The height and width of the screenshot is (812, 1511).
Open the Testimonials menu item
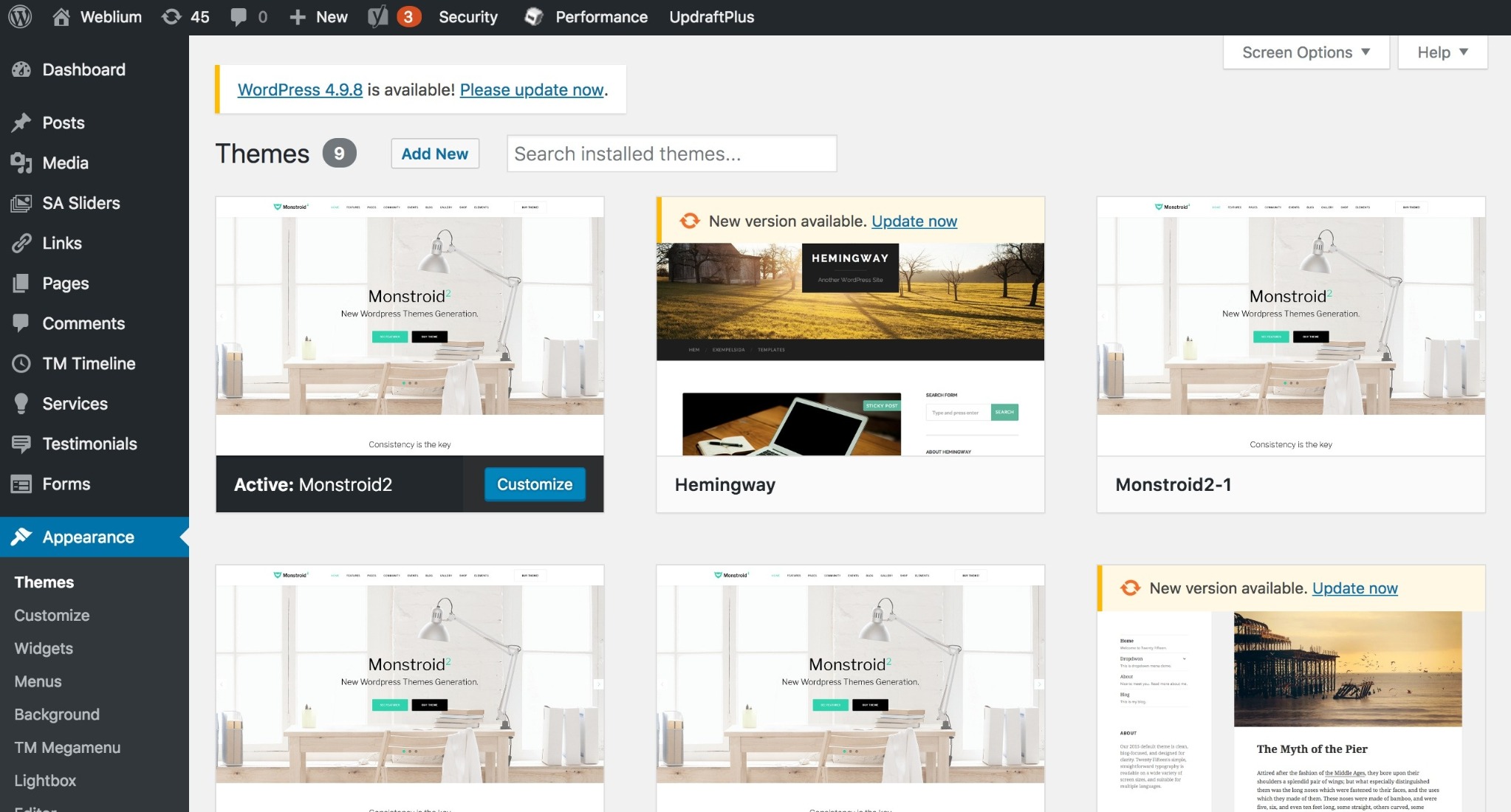click(90, 444)
